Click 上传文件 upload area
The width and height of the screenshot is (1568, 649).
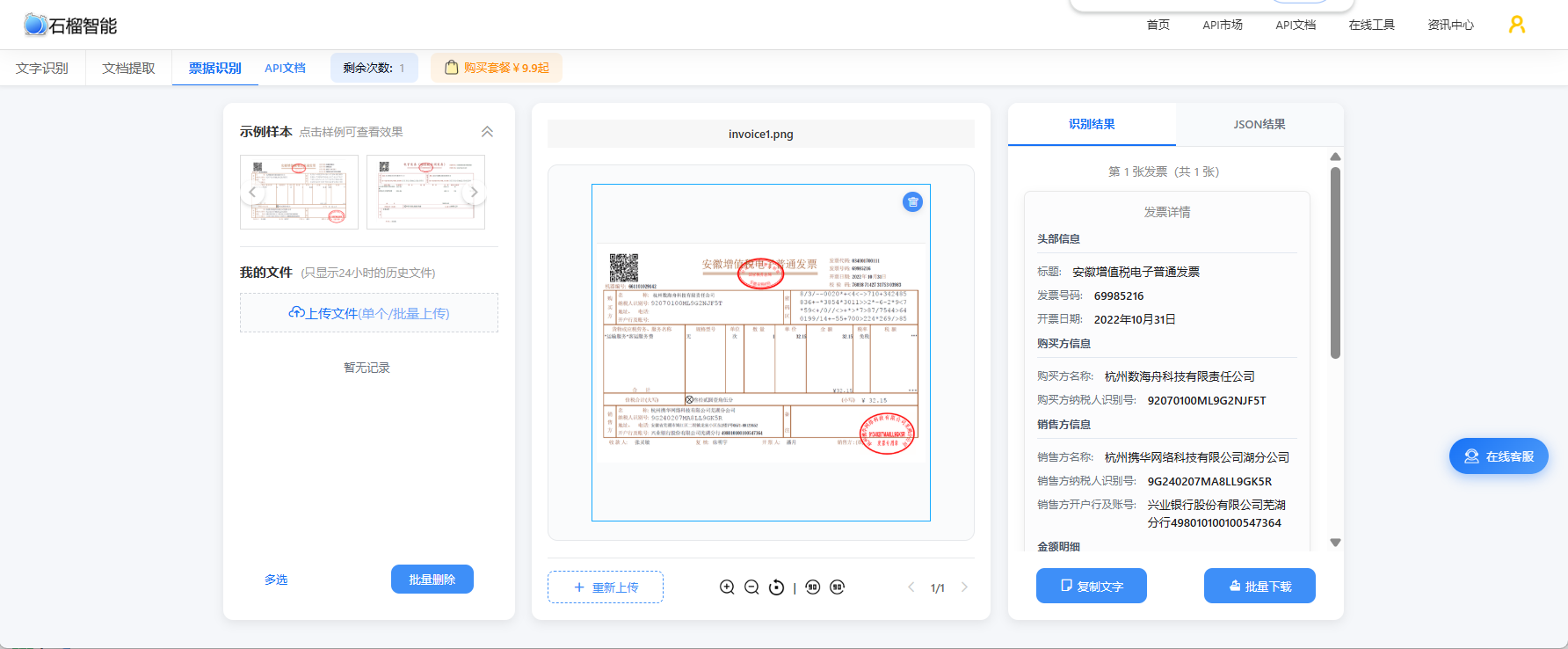click(369, 313)
